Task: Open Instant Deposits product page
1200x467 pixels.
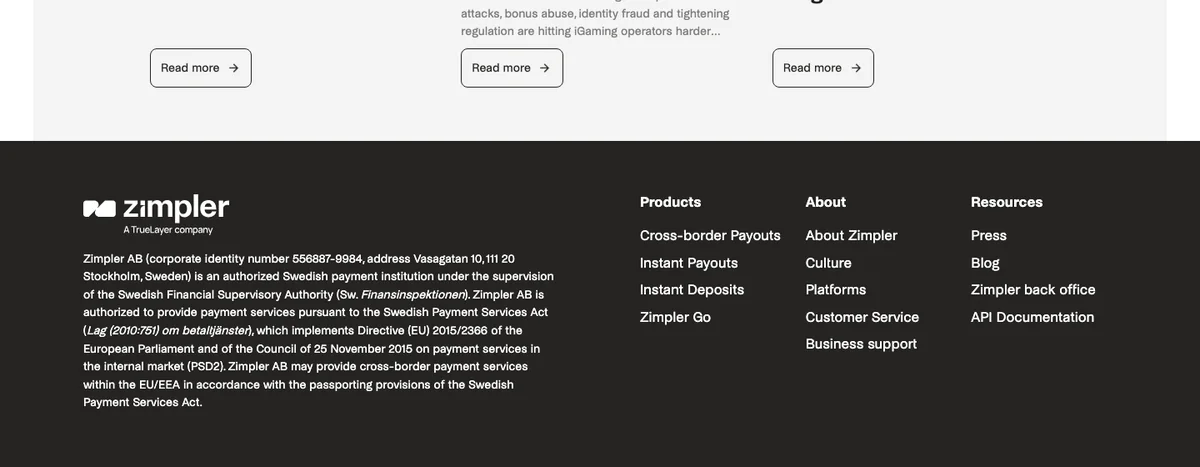Action: pyautogui.click(x=692, y=290)
